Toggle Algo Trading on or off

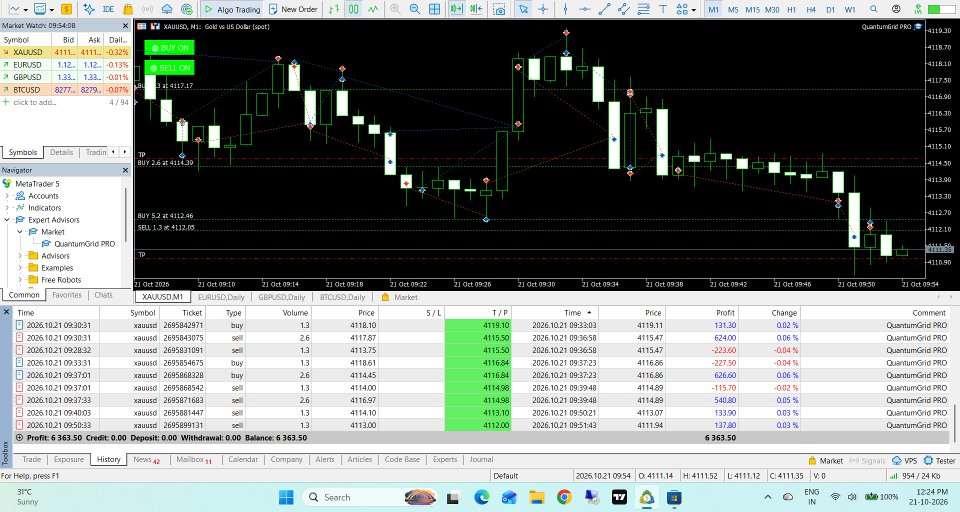point(232,9)
